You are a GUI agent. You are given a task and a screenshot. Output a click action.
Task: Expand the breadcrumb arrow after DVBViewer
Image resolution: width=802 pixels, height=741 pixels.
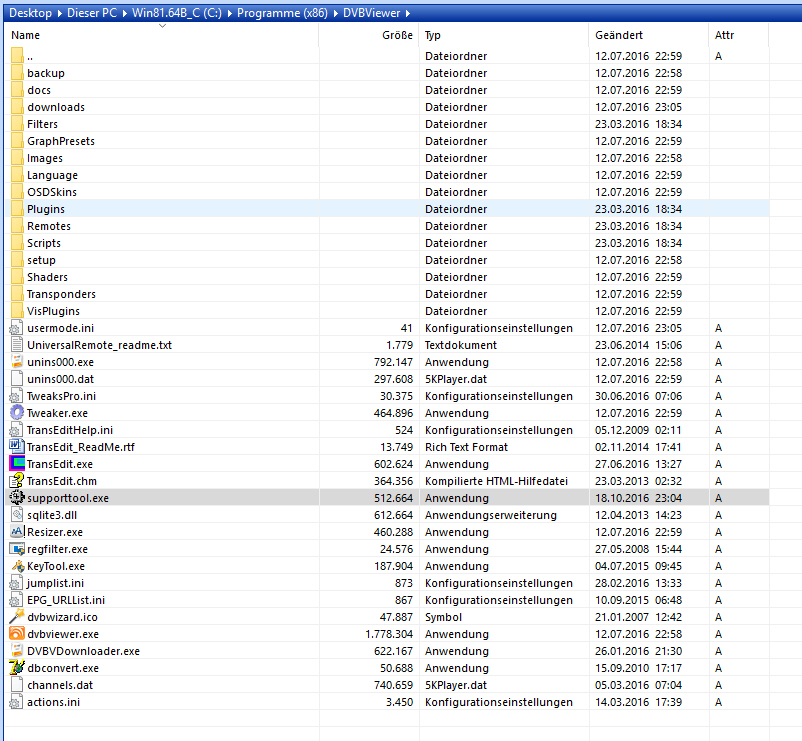[408, 12]
